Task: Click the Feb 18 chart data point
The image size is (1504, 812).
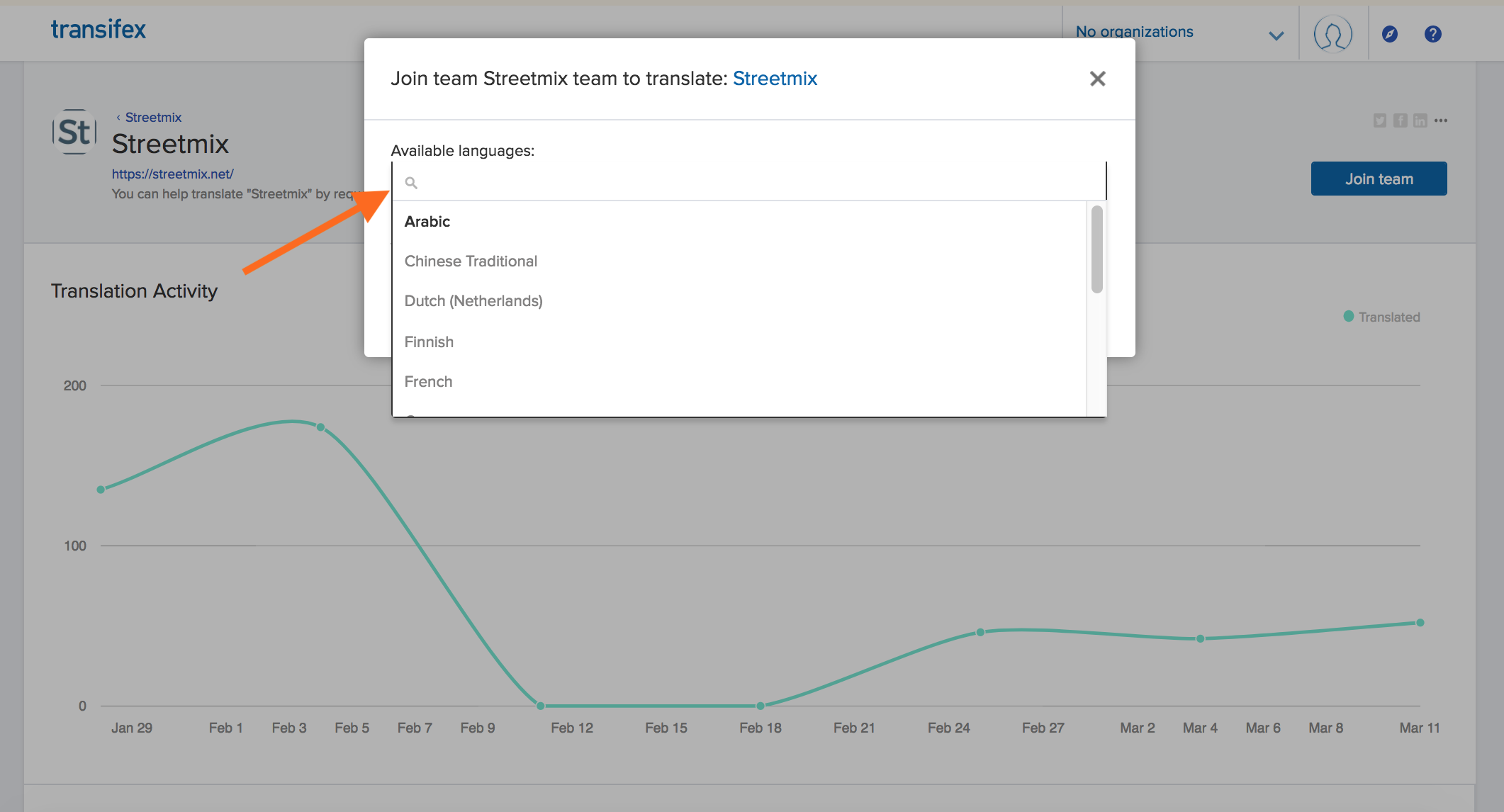Action: pos(760,706)
